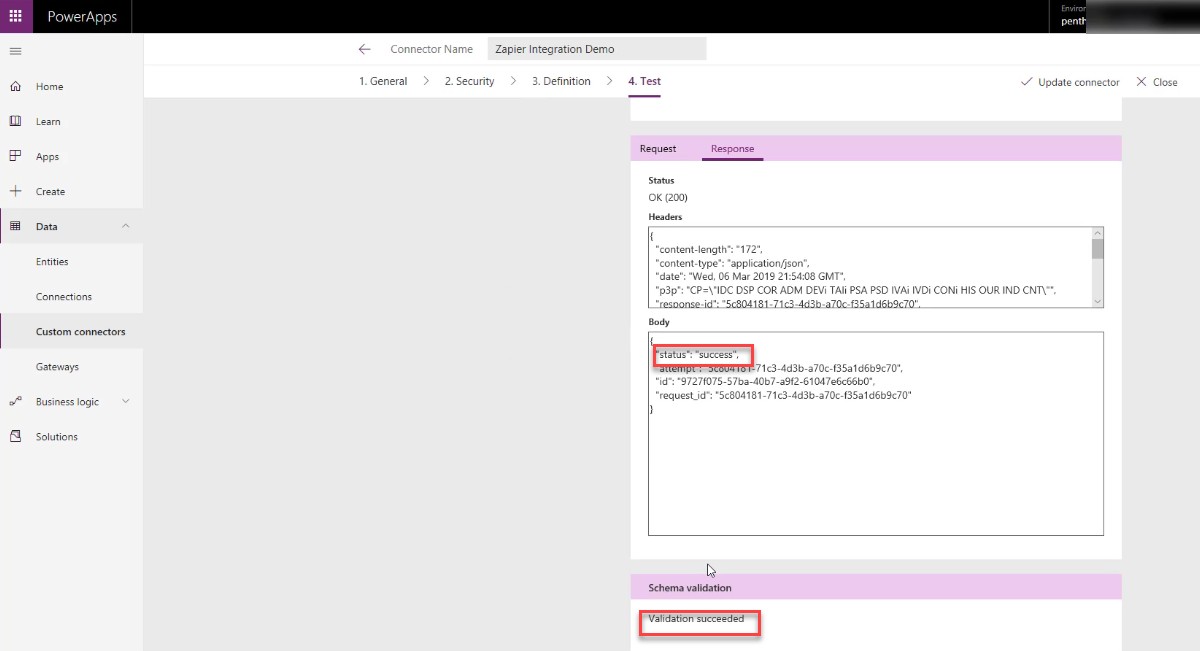Open Home in the sidebar

50,86
